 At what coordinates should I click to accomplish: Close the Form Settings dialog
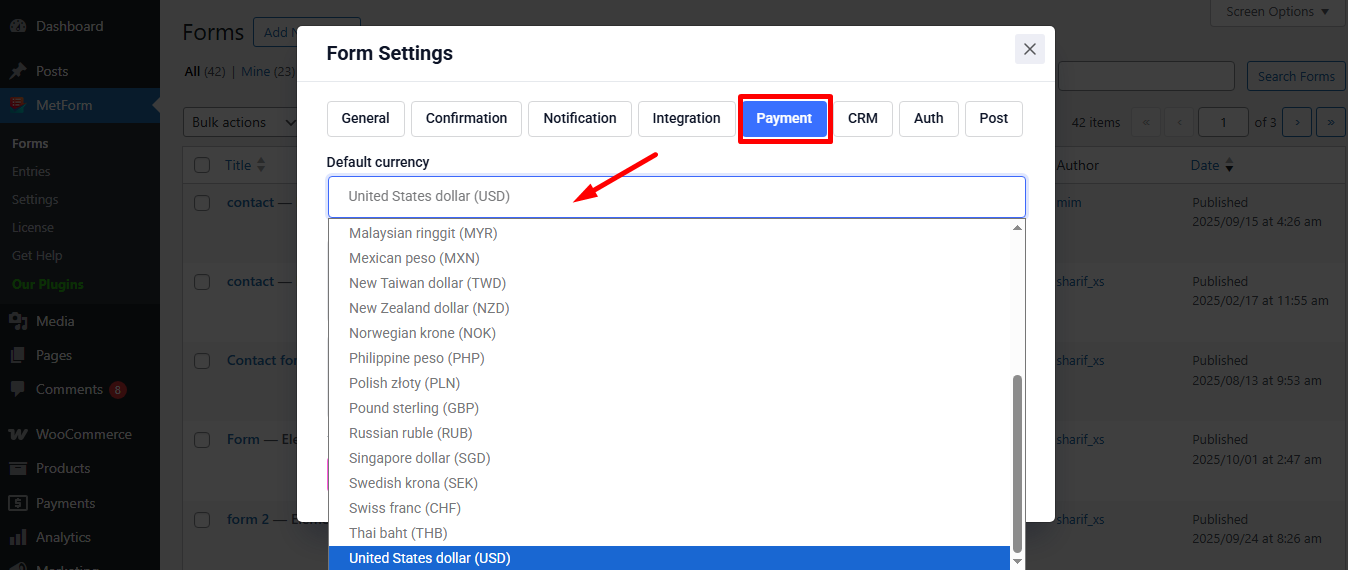point(1029,49)
